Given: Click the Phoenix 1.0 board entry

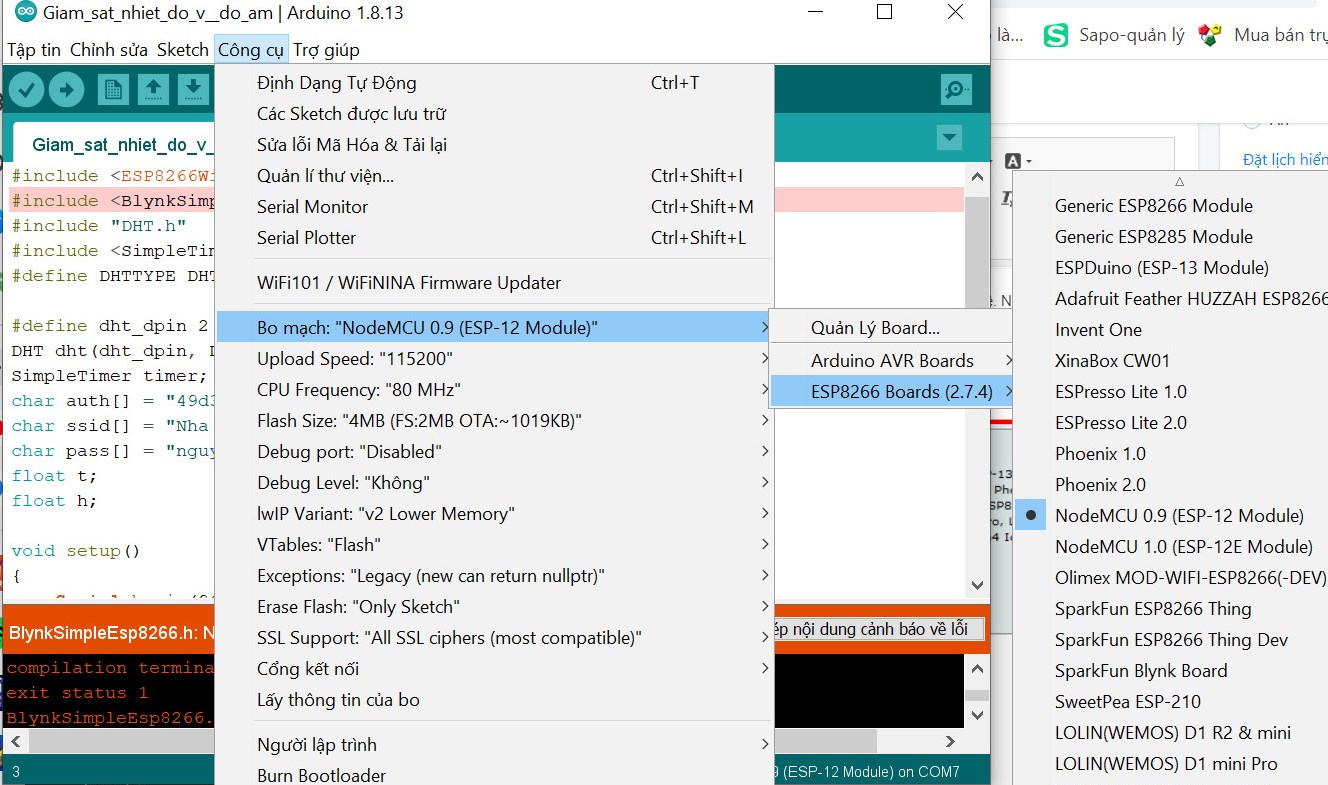Looking at the screenshot, I should 1170,454.
